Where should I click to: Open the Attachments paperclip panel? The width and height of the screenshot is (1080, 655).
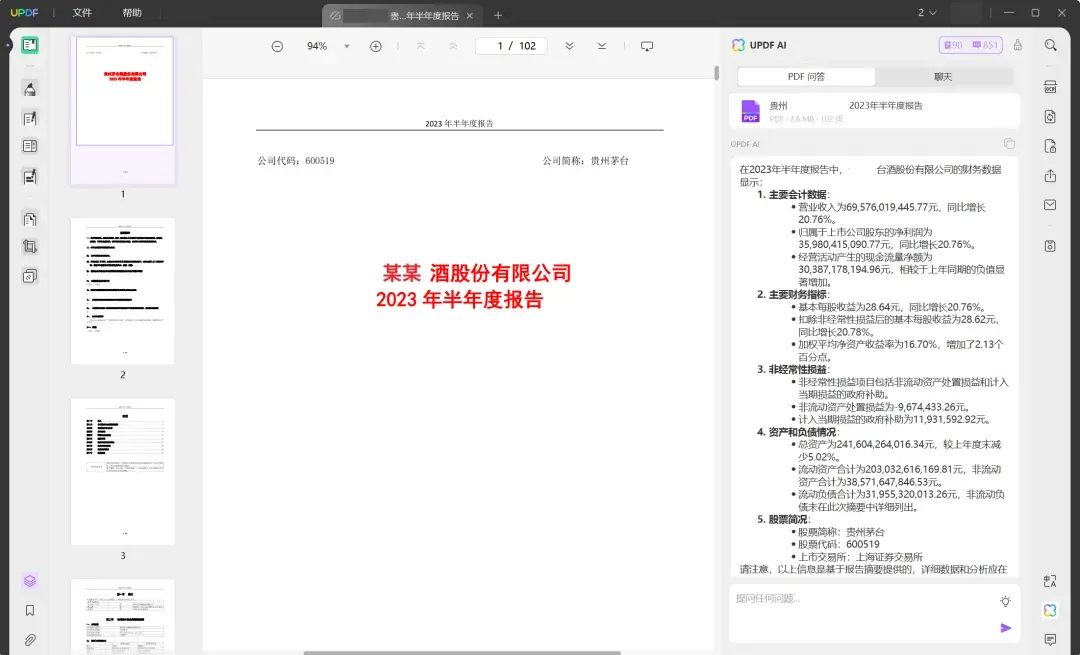click(x=30, y=640)
